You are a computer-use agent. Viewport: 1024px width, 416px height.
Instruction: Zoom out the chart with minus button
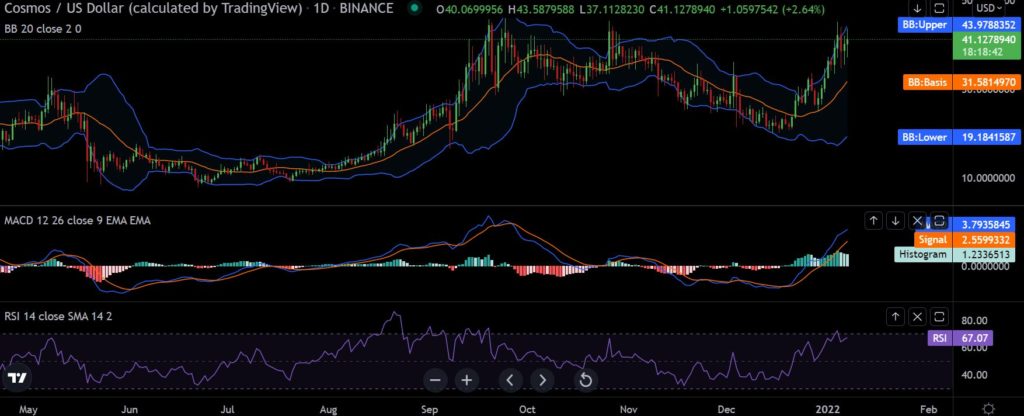click(435, 379)
